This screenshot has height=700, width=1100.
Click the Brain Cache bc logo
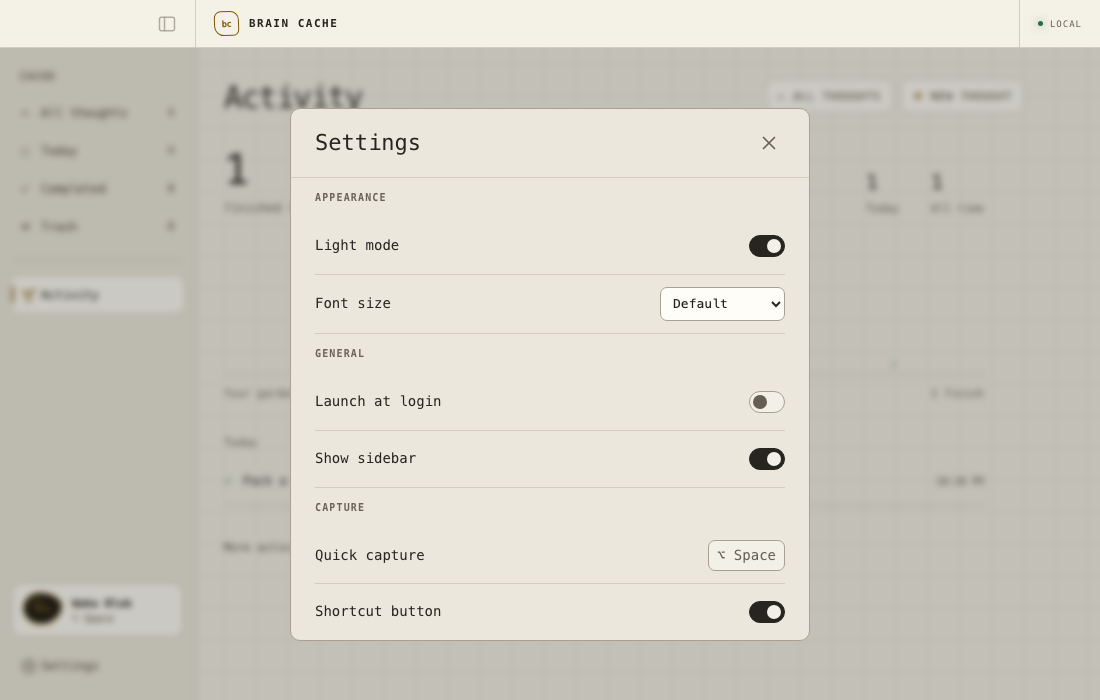click(227, 24)
